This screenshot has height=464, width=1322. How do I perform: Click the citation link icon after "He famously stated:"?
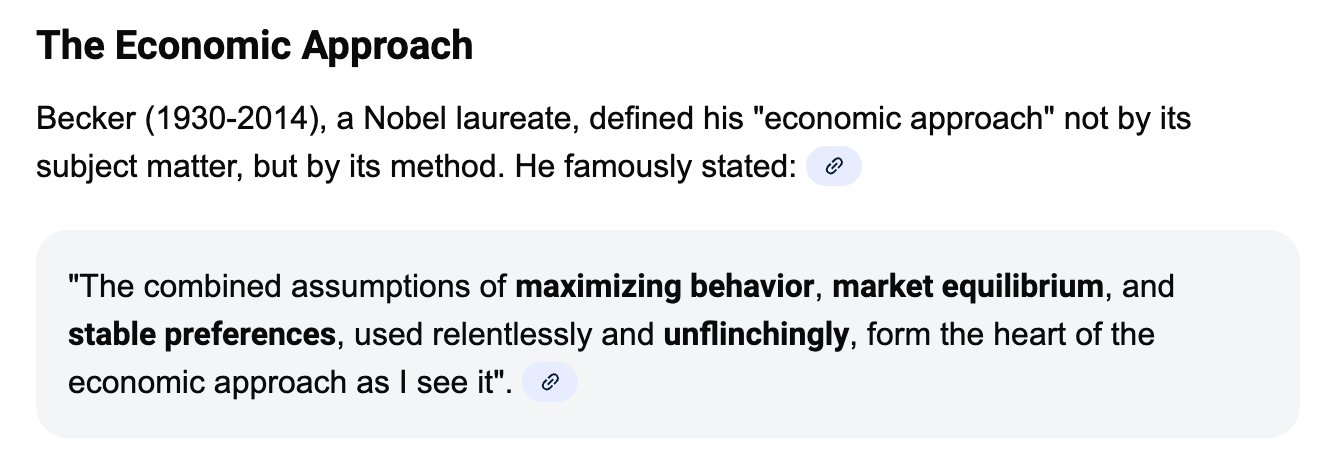coord(833,168)
